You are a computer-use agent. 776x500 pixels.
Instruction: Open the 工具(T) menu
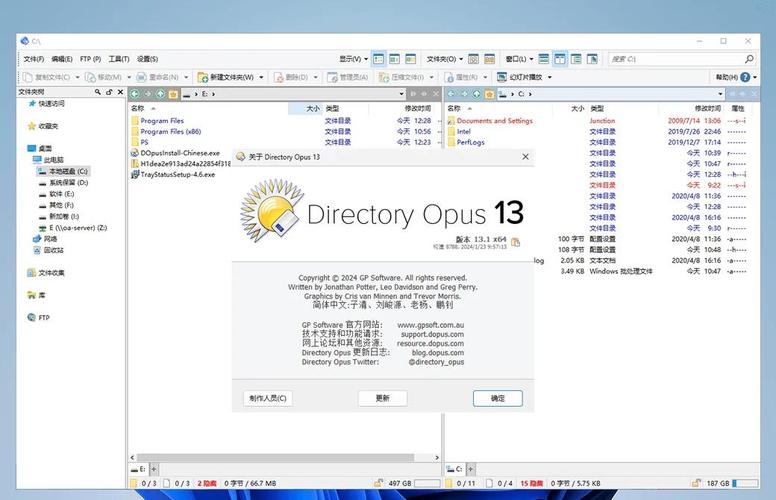(x=119, y=59)
